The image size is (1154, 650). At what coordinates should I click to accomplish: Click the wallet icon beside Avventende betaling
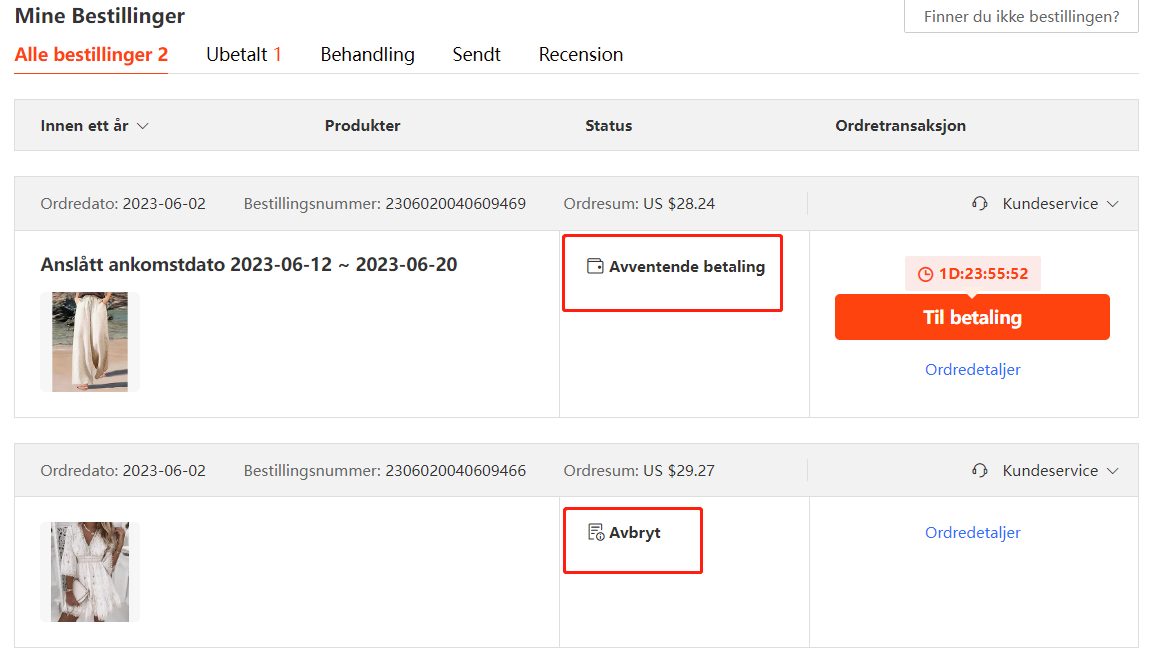[x=595, y=266]
